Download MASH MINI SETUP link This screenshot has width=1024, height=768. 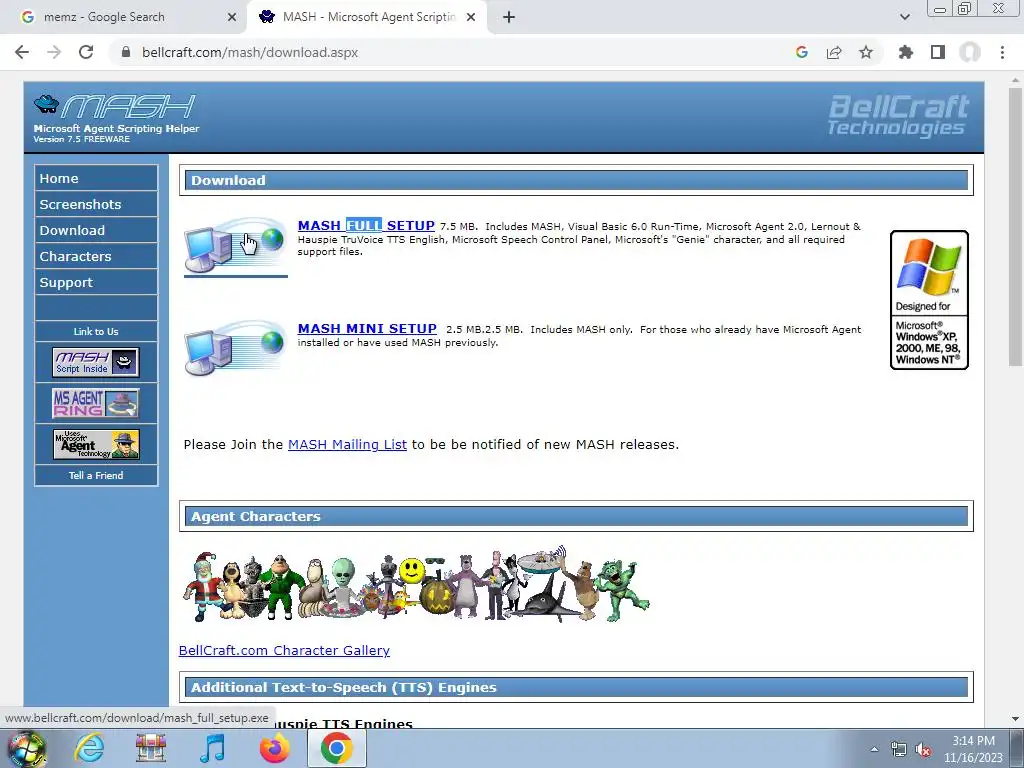coord(367,328)
